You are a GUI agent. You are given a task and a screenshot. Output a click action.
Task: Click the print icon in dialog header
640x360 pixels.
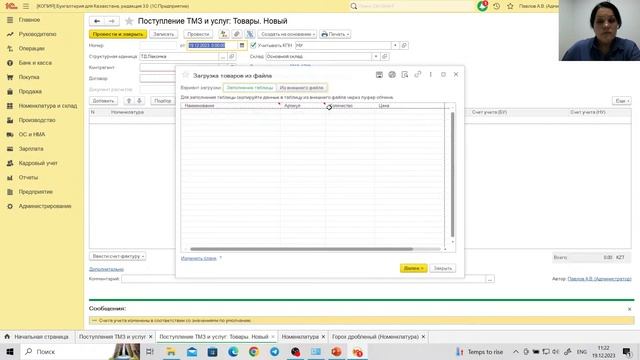392,75
